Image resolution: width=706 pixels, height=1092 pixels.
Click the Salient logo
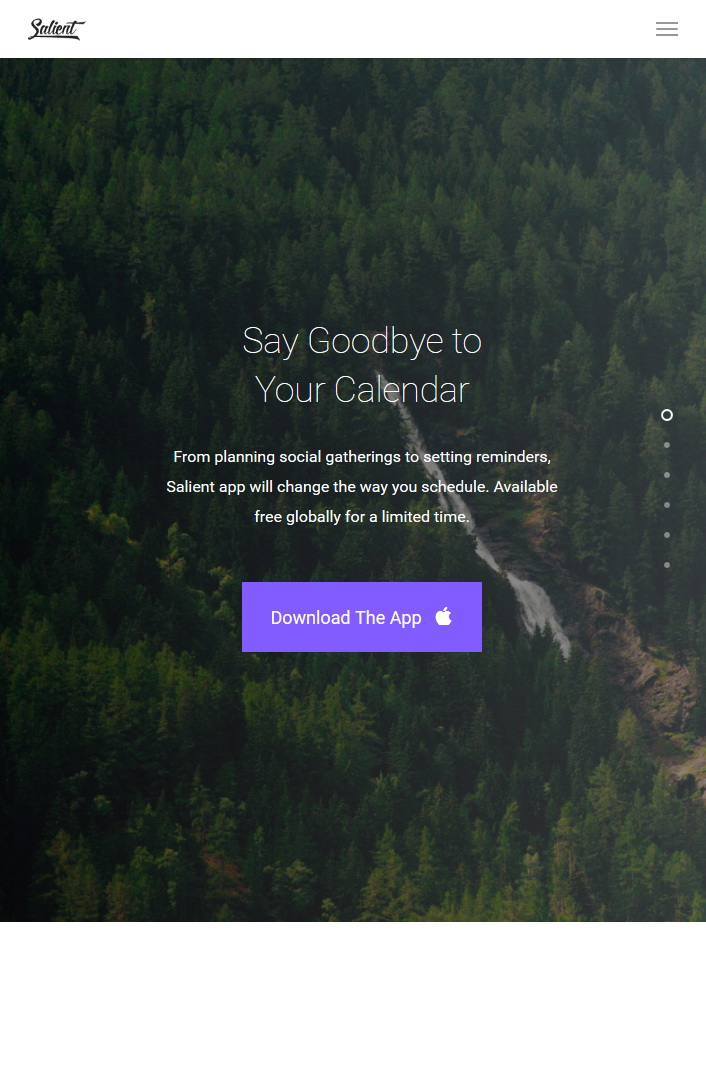56,29
